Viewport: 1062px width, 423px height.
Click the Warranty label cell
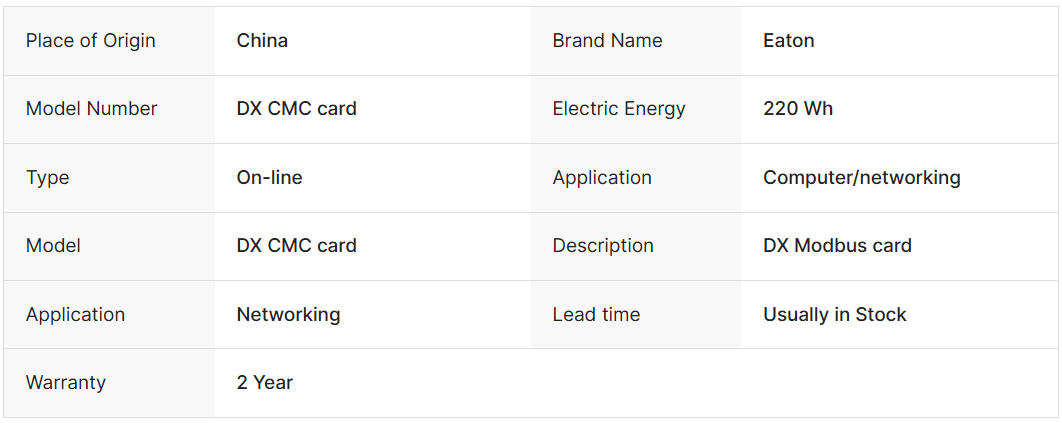[x=65, y=383]
